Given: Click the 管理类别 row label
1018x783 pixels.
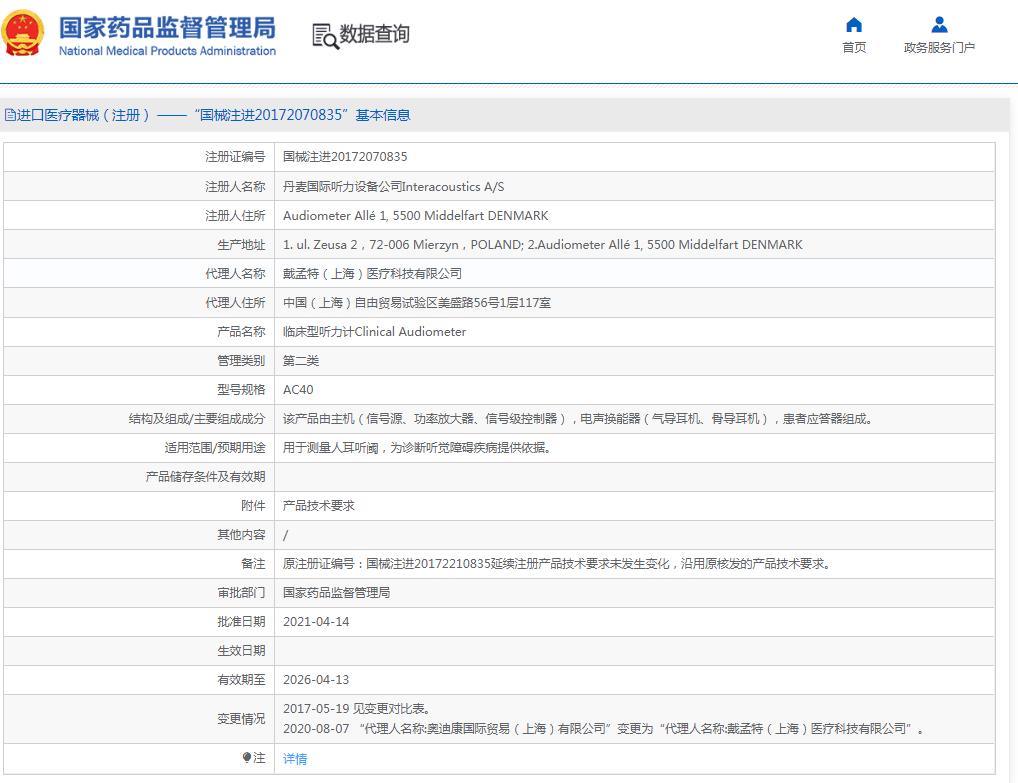Looking at the screenshot, I should [x=241, y=360].
